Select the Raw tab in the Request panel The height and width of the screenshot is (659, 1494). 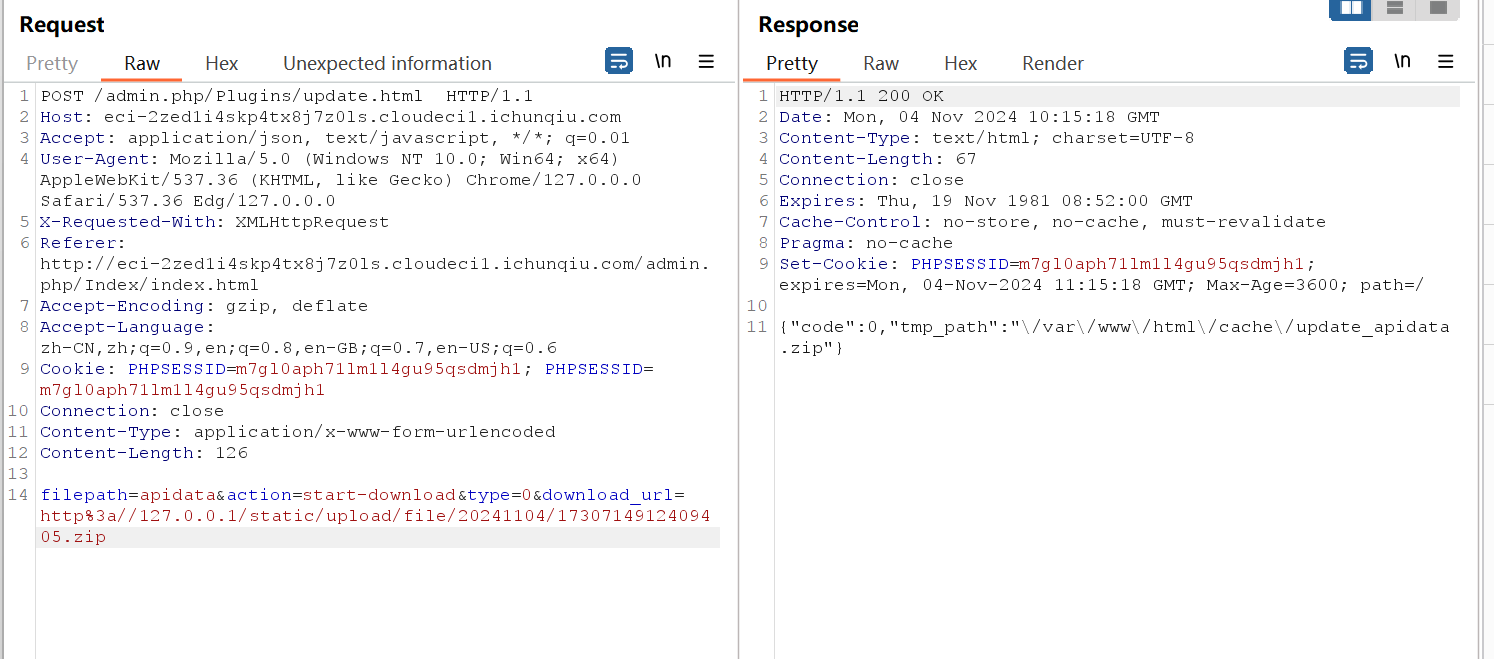click(142, 63)
